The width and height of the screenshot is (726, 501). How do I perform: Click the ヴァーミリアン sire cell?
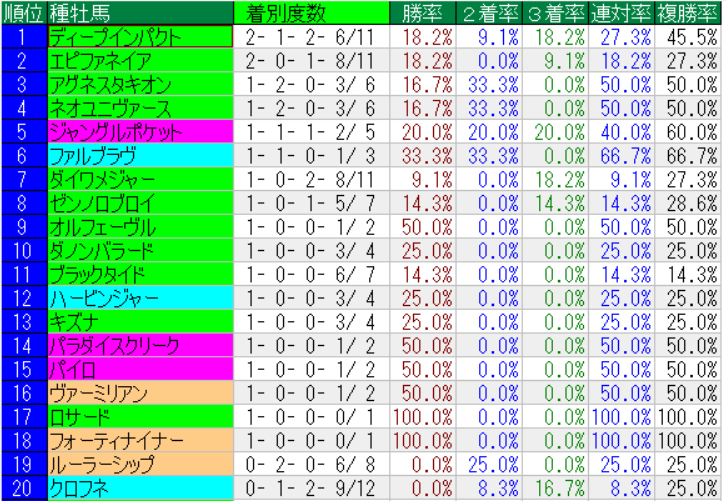coord(140,393)
